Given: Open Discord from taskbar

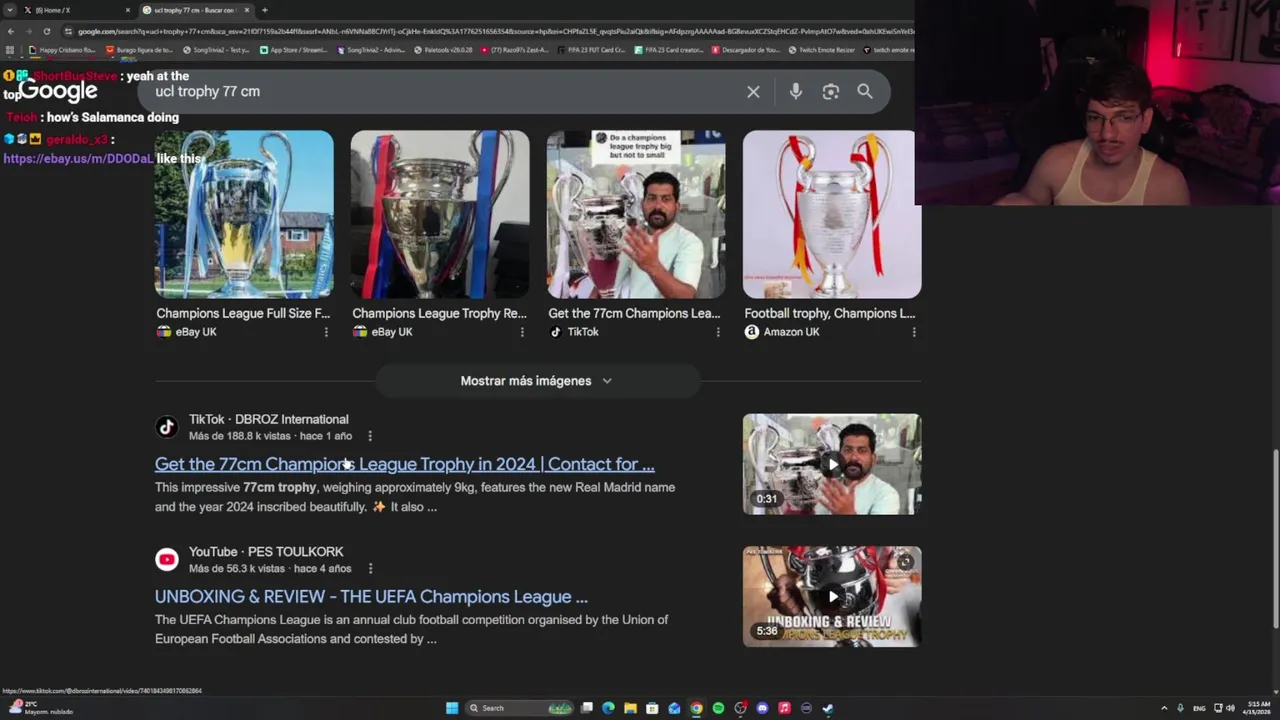Looking at the screenshot, I should coord(762,708).
